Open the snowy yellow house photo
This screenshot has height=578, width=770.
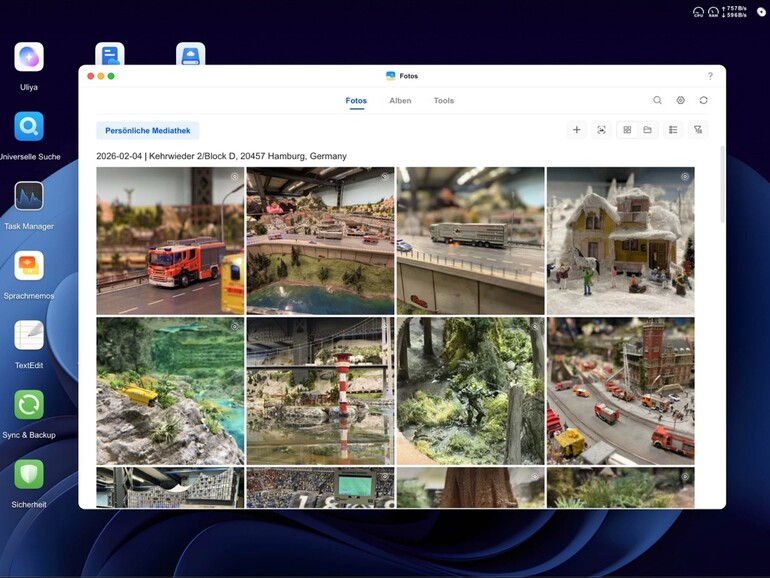coord(621,241)
